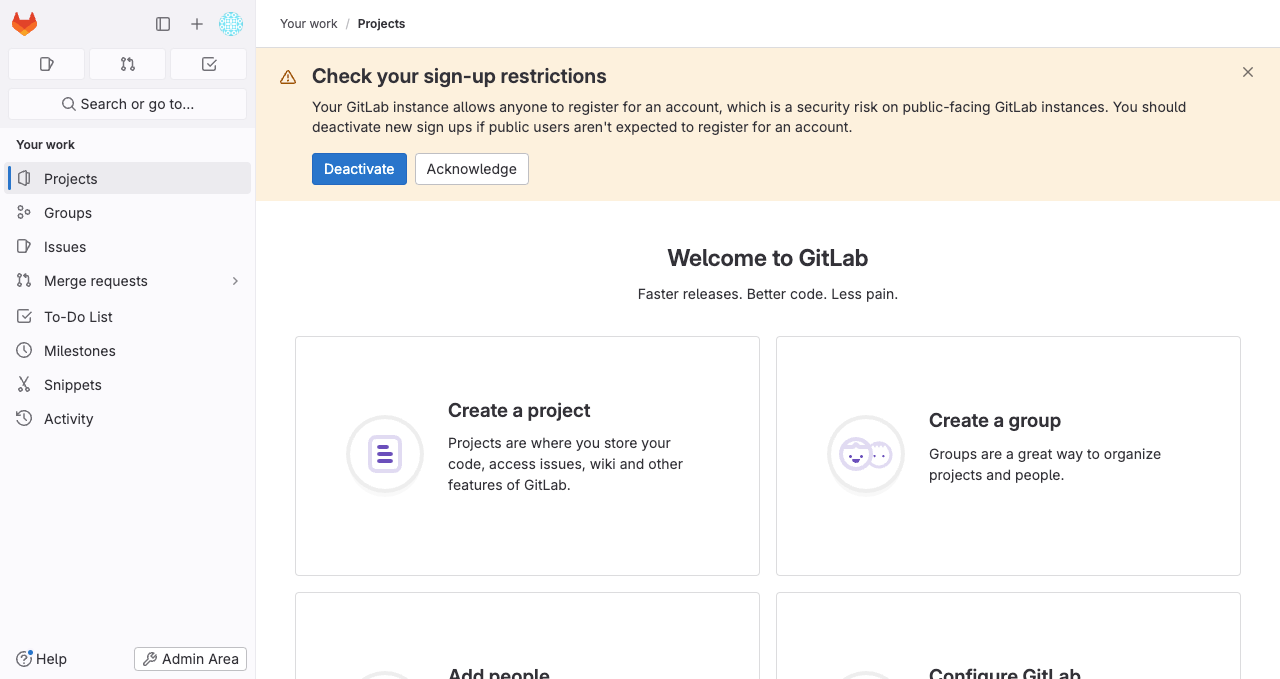Screen dimensions: 1280x679
Task: Click the Your work breadcrumb link
Action: pyautogui.click(x=309, y=24)
